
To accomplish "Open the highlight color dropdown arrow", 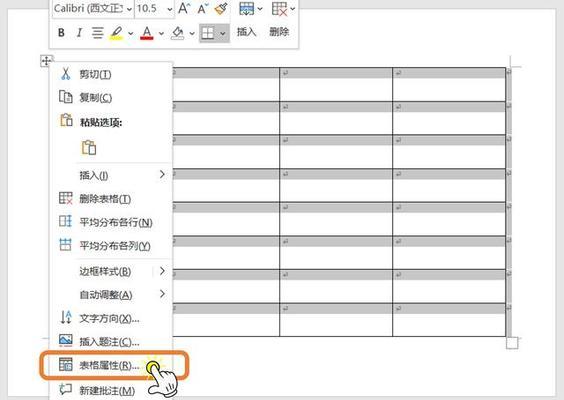I will click(130, 33).
